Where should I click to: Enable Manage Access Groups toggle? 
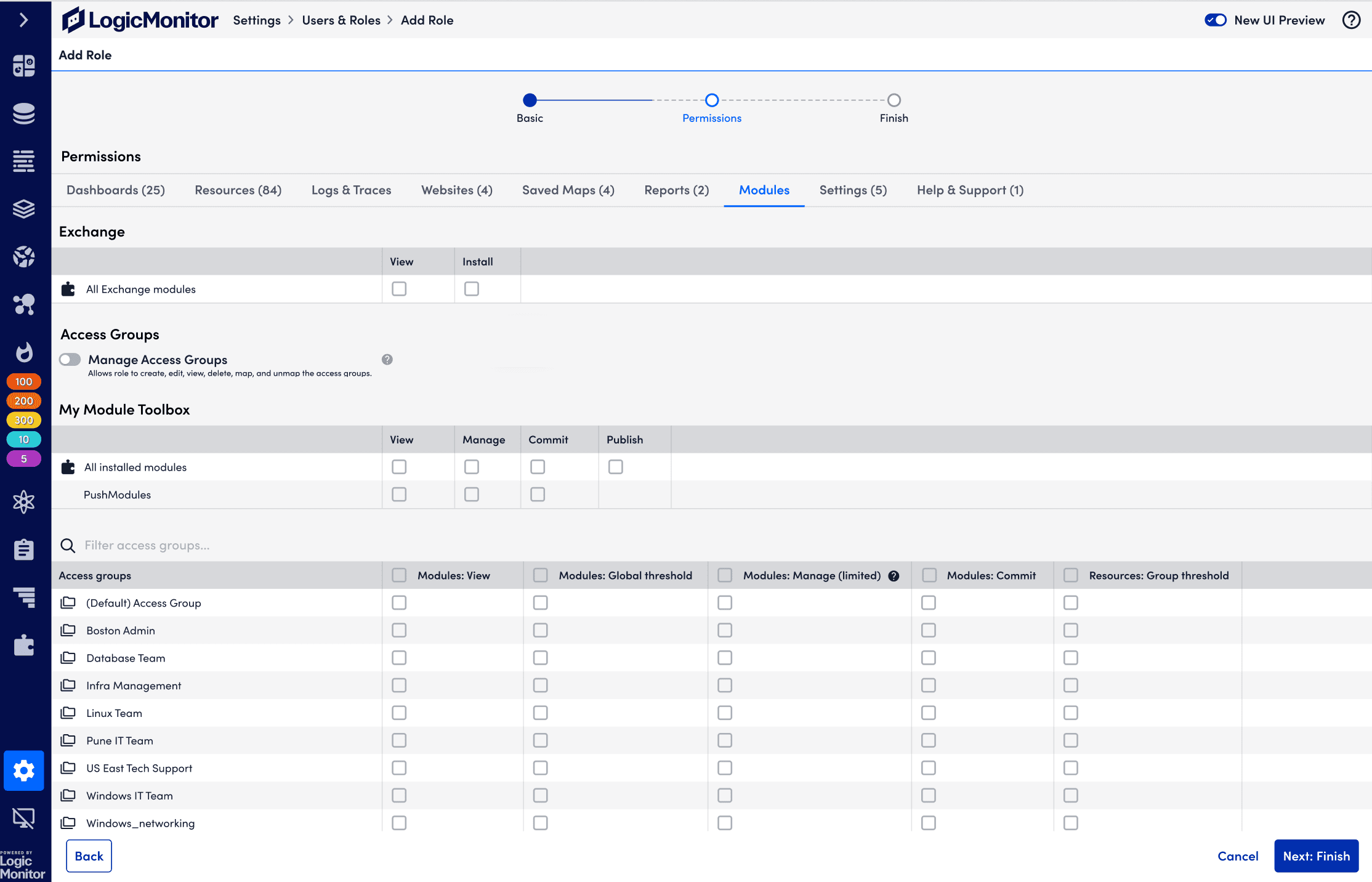click(70, 359)
